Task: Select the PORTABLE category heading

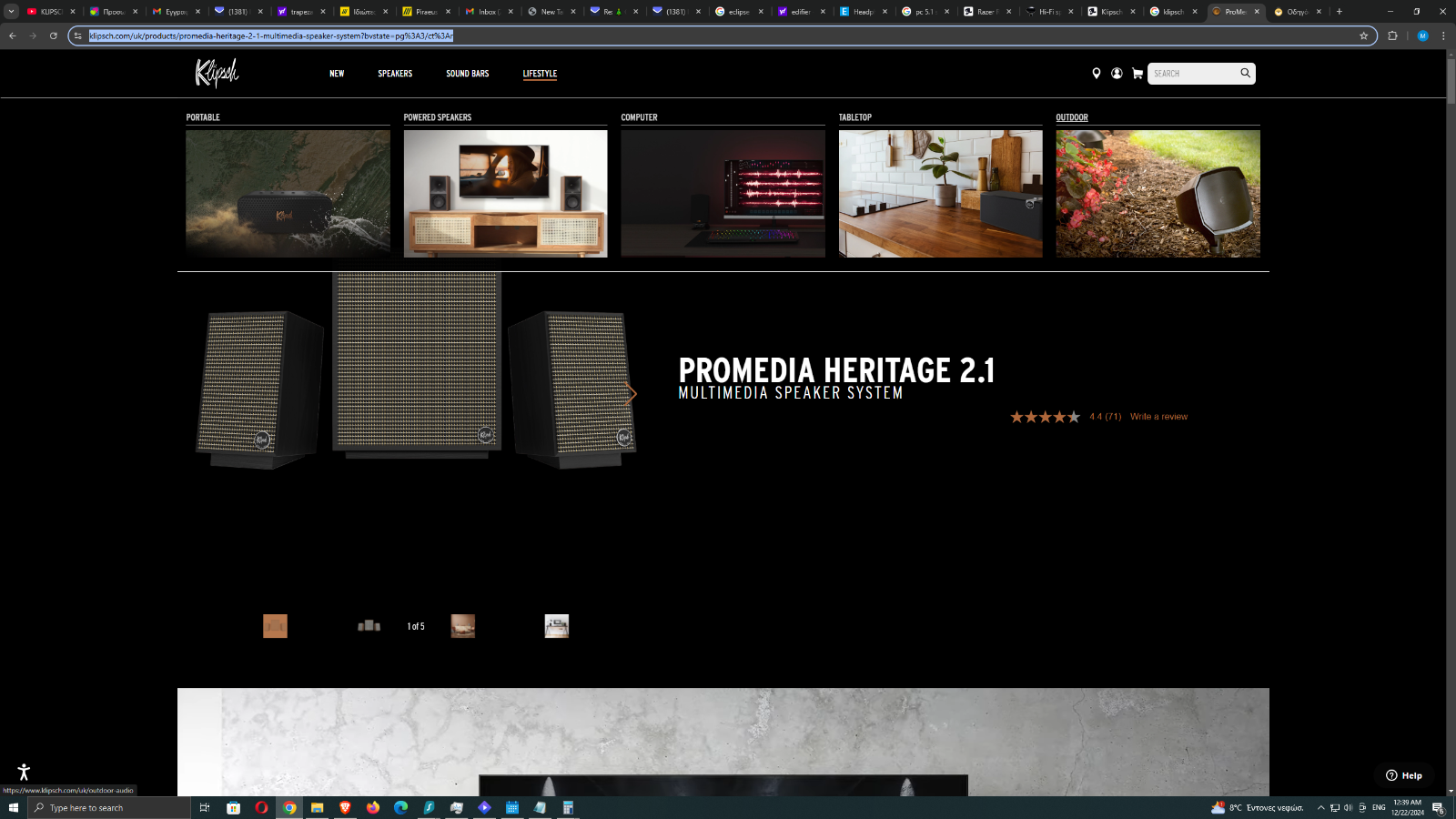Action: point(203,117)
